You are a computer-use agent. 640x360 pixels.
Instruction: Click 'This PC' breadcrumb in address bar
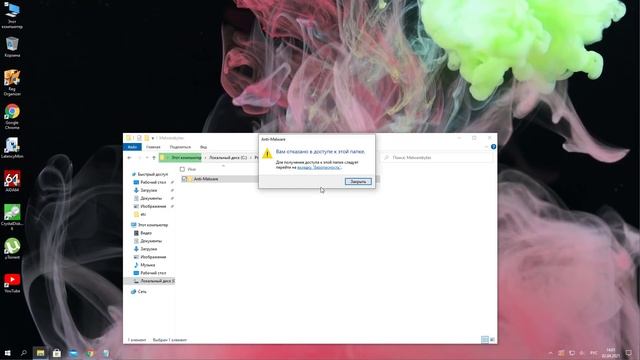[186, 158]
